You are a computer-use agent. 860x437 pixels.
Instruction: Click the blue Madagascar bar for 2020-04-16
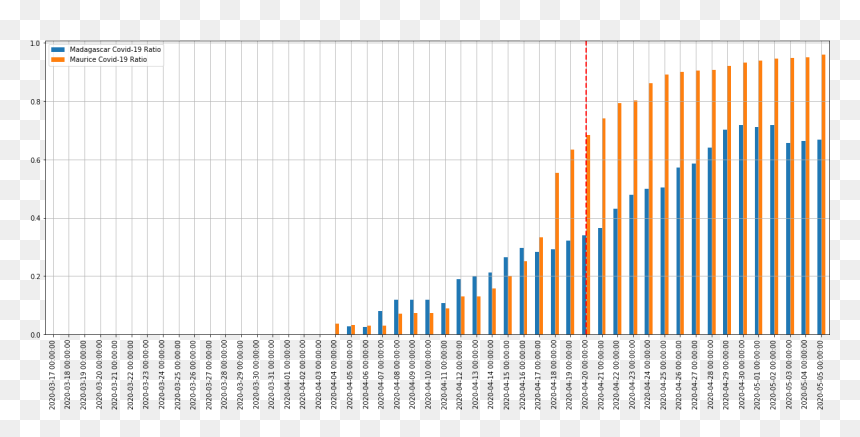[522, 291]
